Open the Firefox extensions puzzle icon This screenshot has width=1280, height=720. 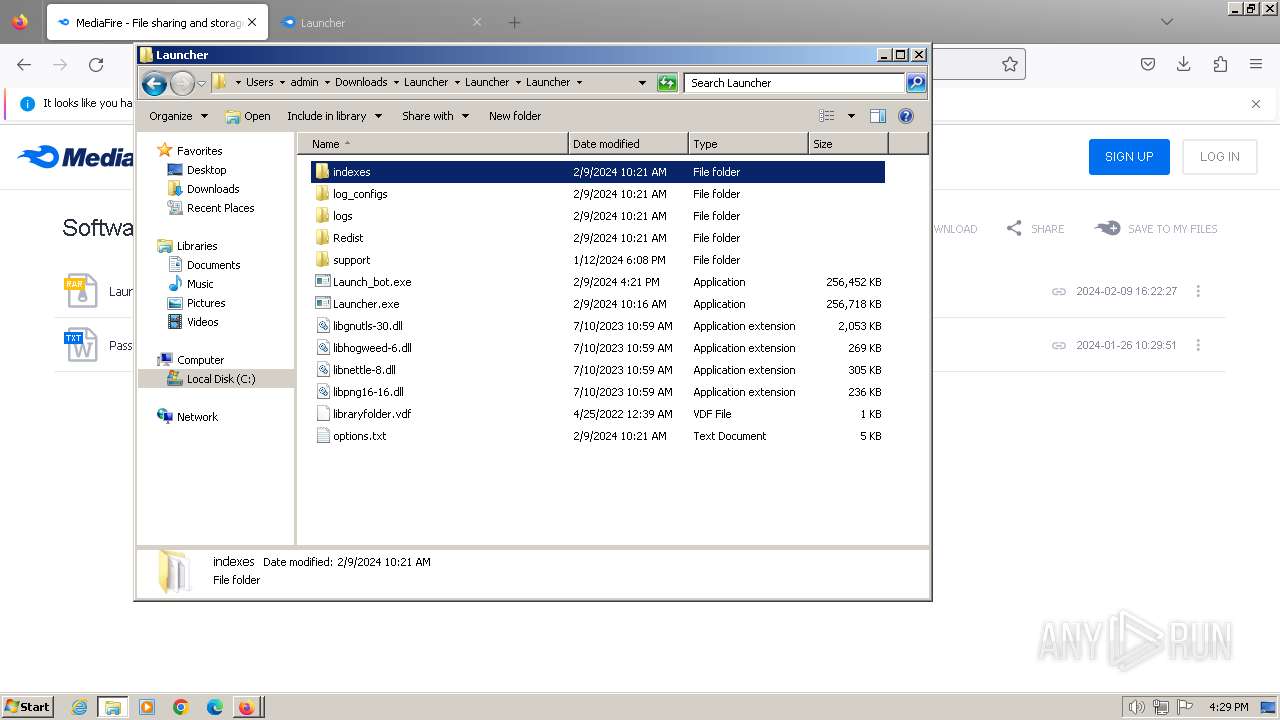pyautogui.click(x=1220, y=64)
